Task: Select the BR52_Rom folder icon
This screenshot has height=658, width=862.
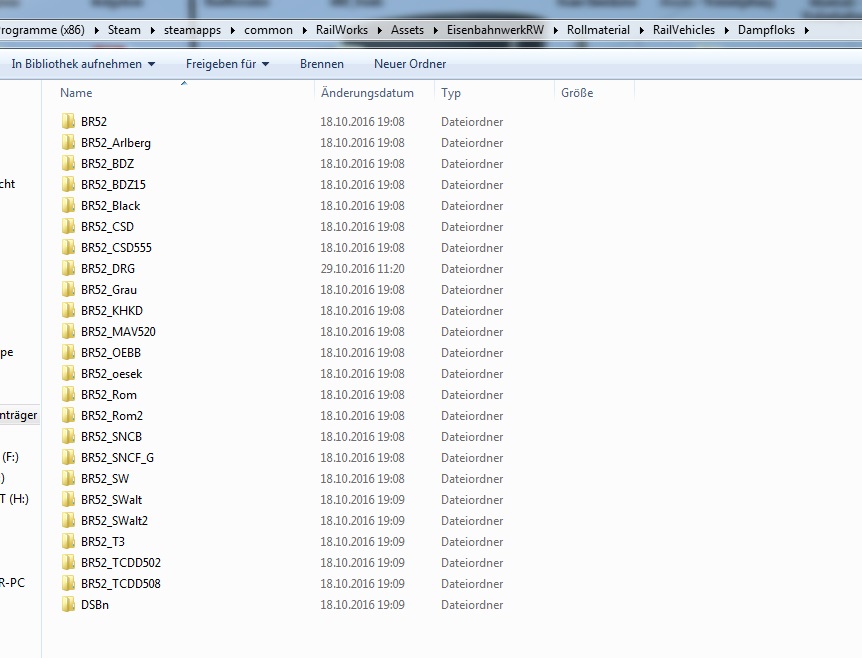Action: pyautogui.click(x=68, y=394)
